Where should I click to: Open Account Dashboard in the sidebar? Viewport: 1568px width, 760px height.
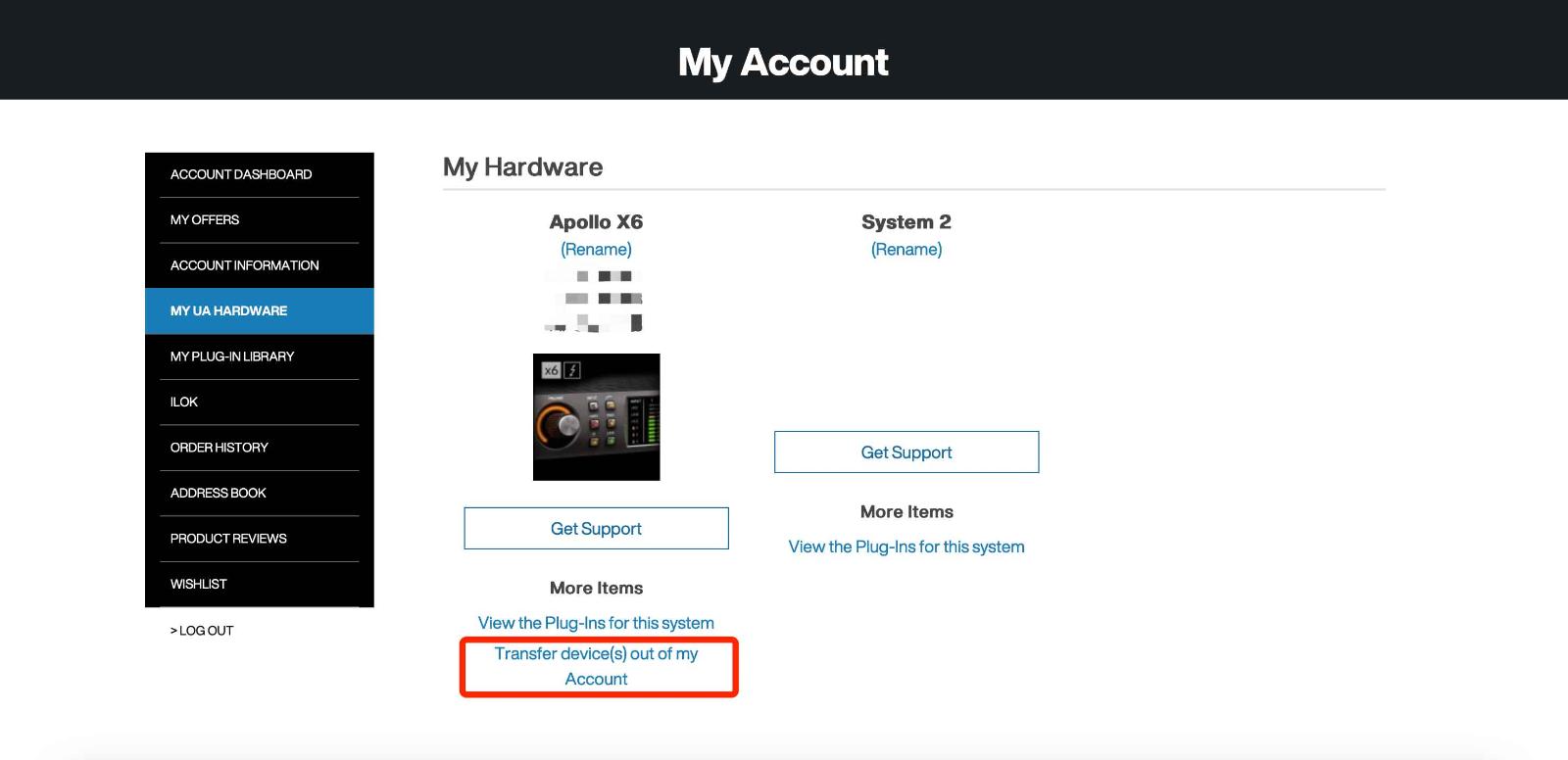coord(241,174)
